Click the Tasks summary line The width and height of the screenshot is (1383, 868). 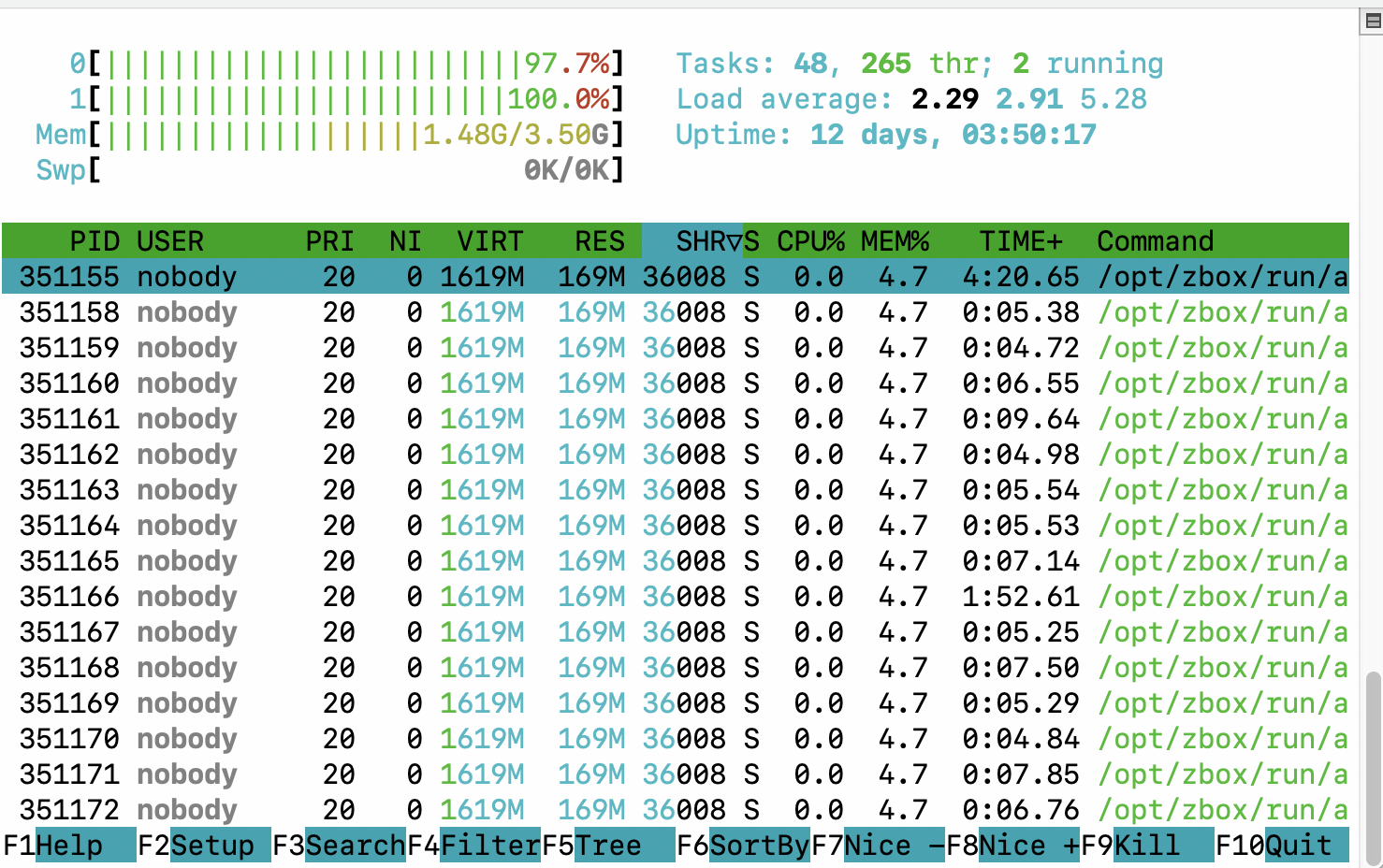click(920, 64)
